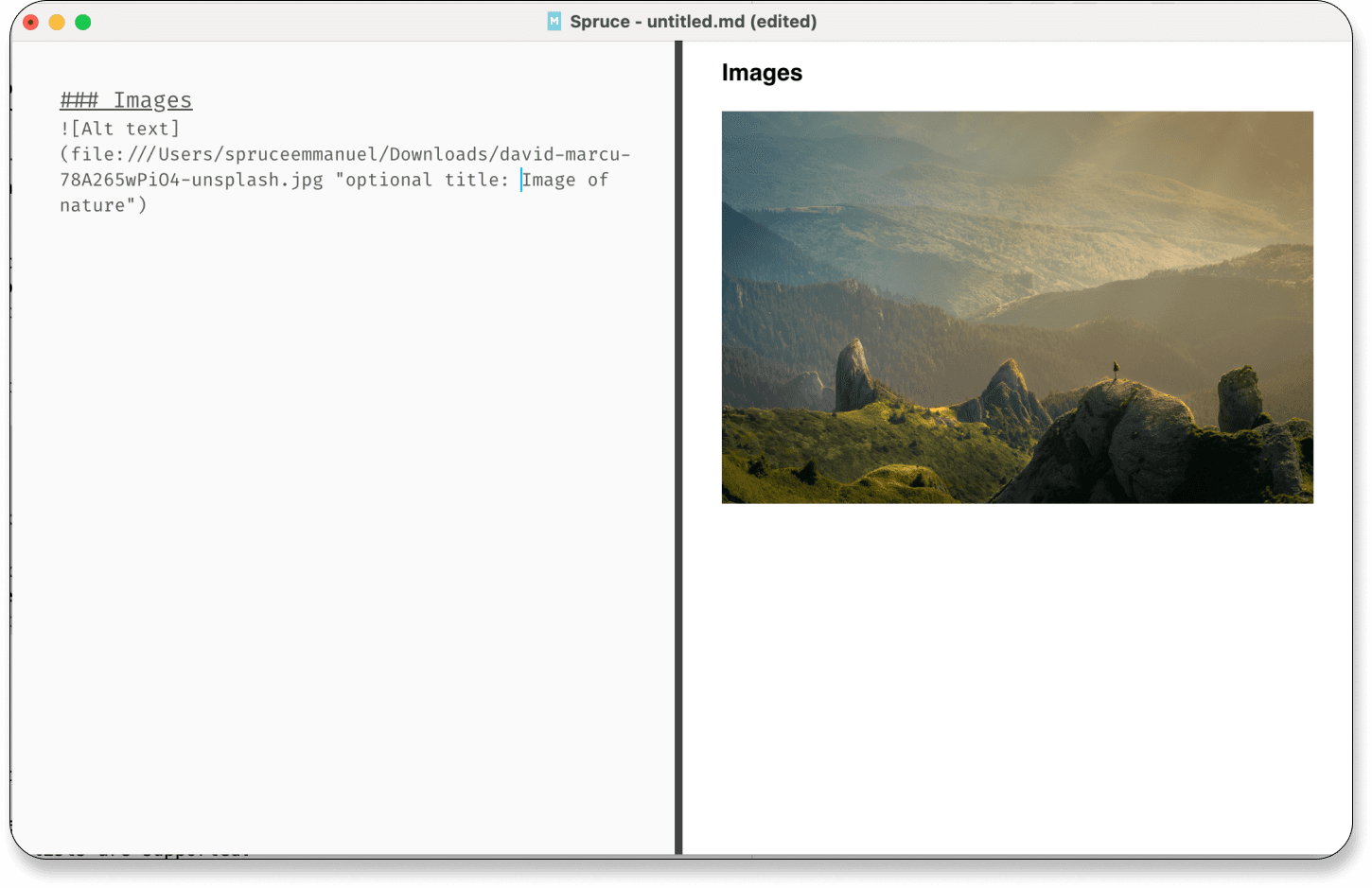Click the window title "Spruce - untitled.md (edited)"
Screen dimensions: 1372x888
coord(694,21)
